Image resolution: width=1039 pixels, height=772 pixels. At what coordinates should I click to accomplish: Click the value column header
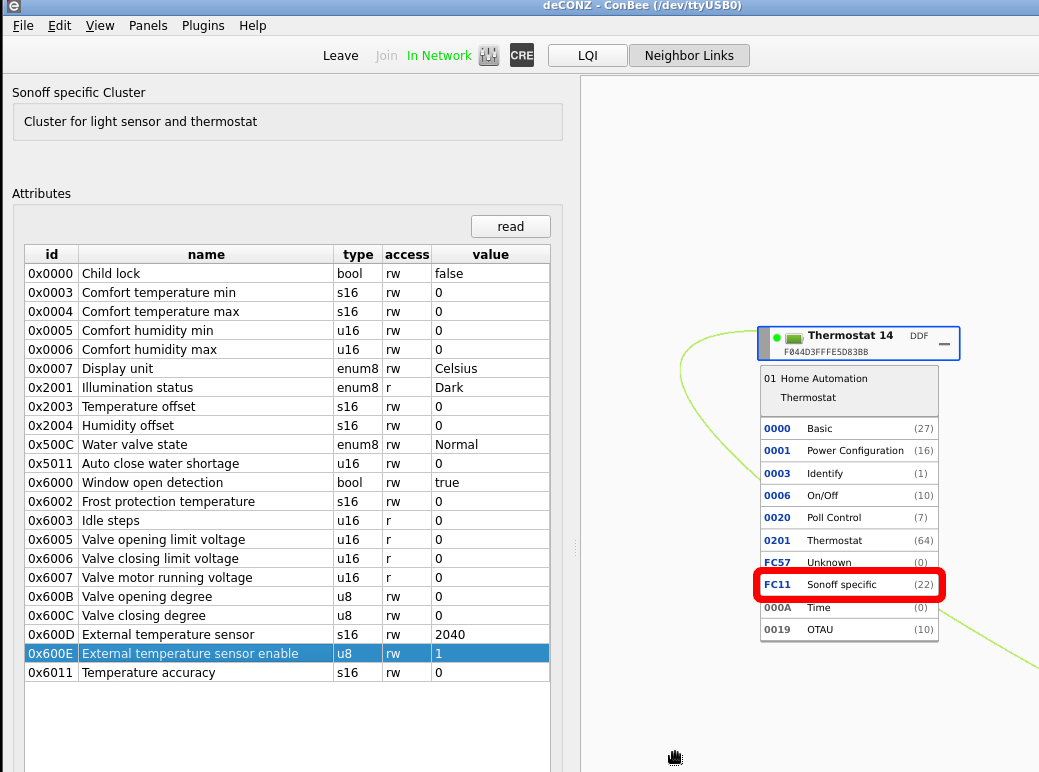click(490, 254)
